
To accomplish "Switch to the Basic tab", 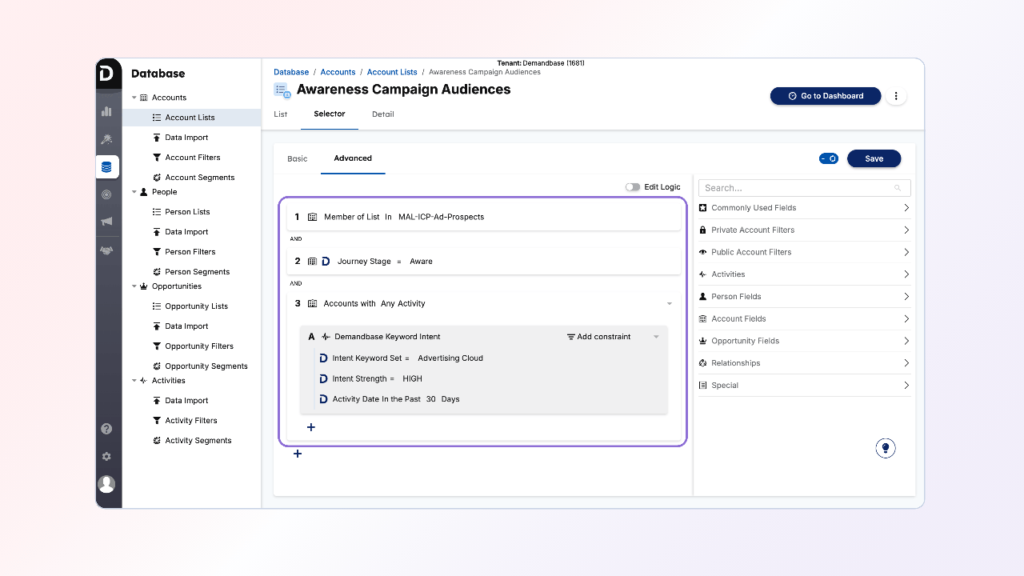I will click(x=298, y=158).
